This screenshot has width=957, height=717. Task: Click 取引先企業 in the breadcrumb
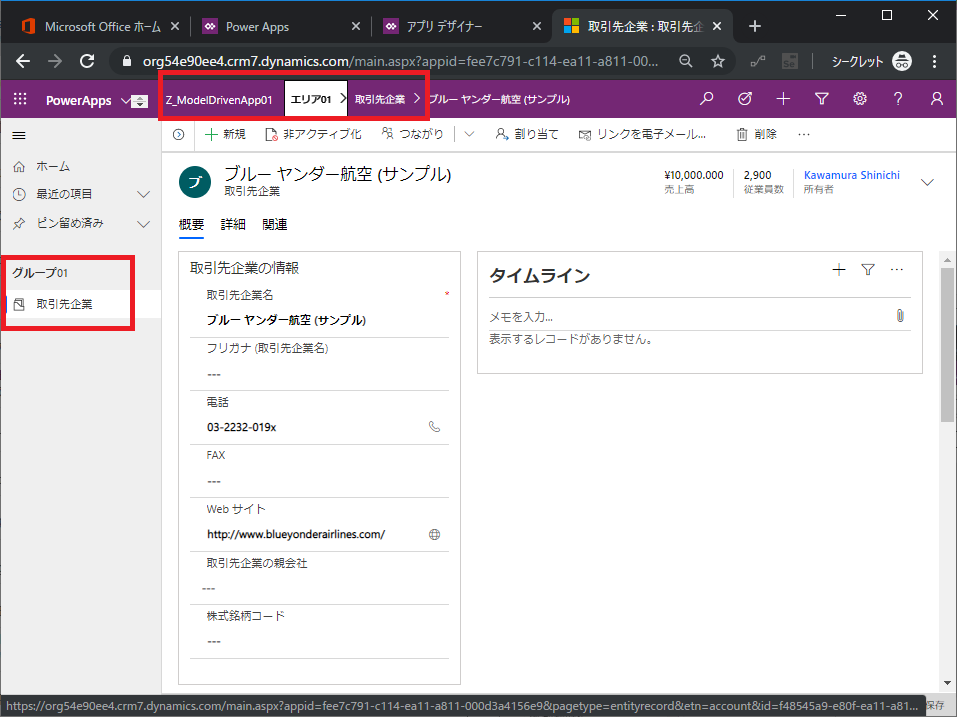[380, 99]
